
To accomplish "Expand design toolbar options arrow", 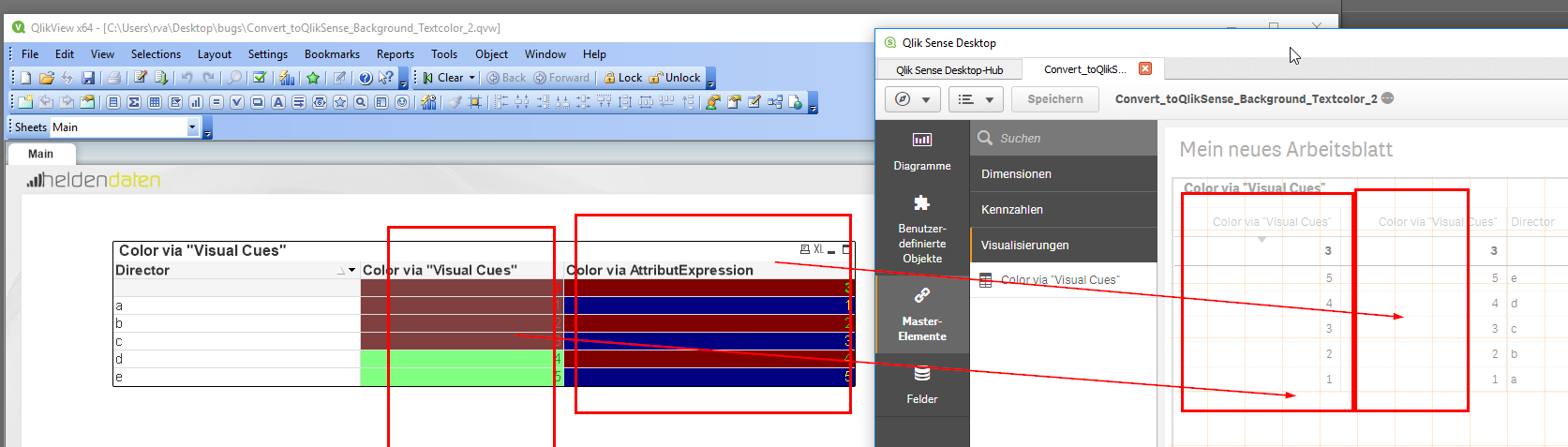I will tap(814, 102).
